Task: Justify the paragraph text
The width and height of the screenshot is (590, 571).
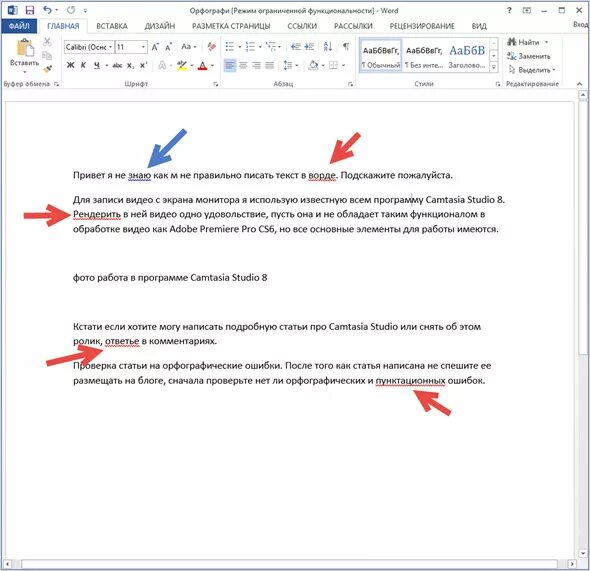Action: coord(269,65)
